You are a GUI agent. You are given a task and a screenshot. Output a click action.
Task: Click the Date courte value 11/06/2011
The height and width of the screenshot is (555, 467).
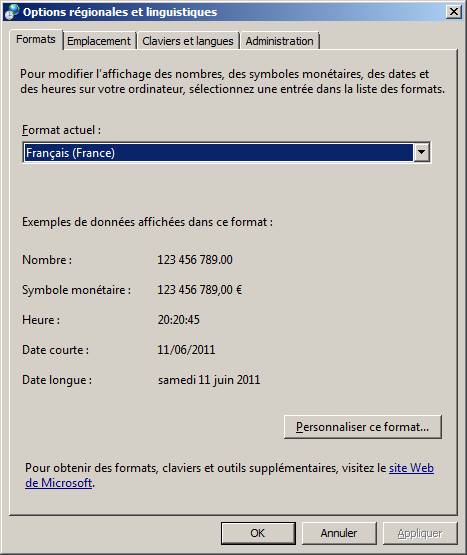(x=186, y=350)
